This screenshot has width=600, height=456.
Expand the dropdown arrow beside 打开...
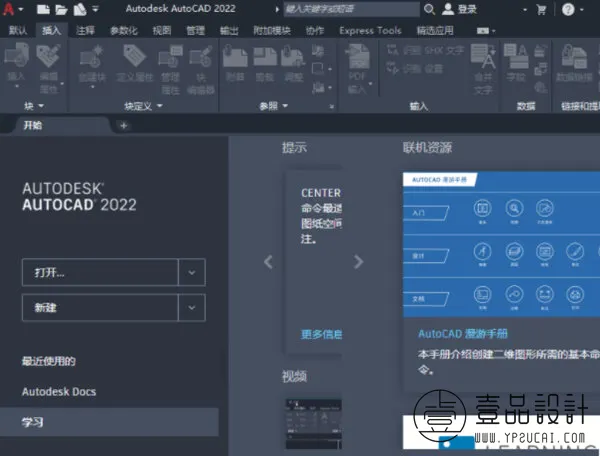click(x=192, y=272)
